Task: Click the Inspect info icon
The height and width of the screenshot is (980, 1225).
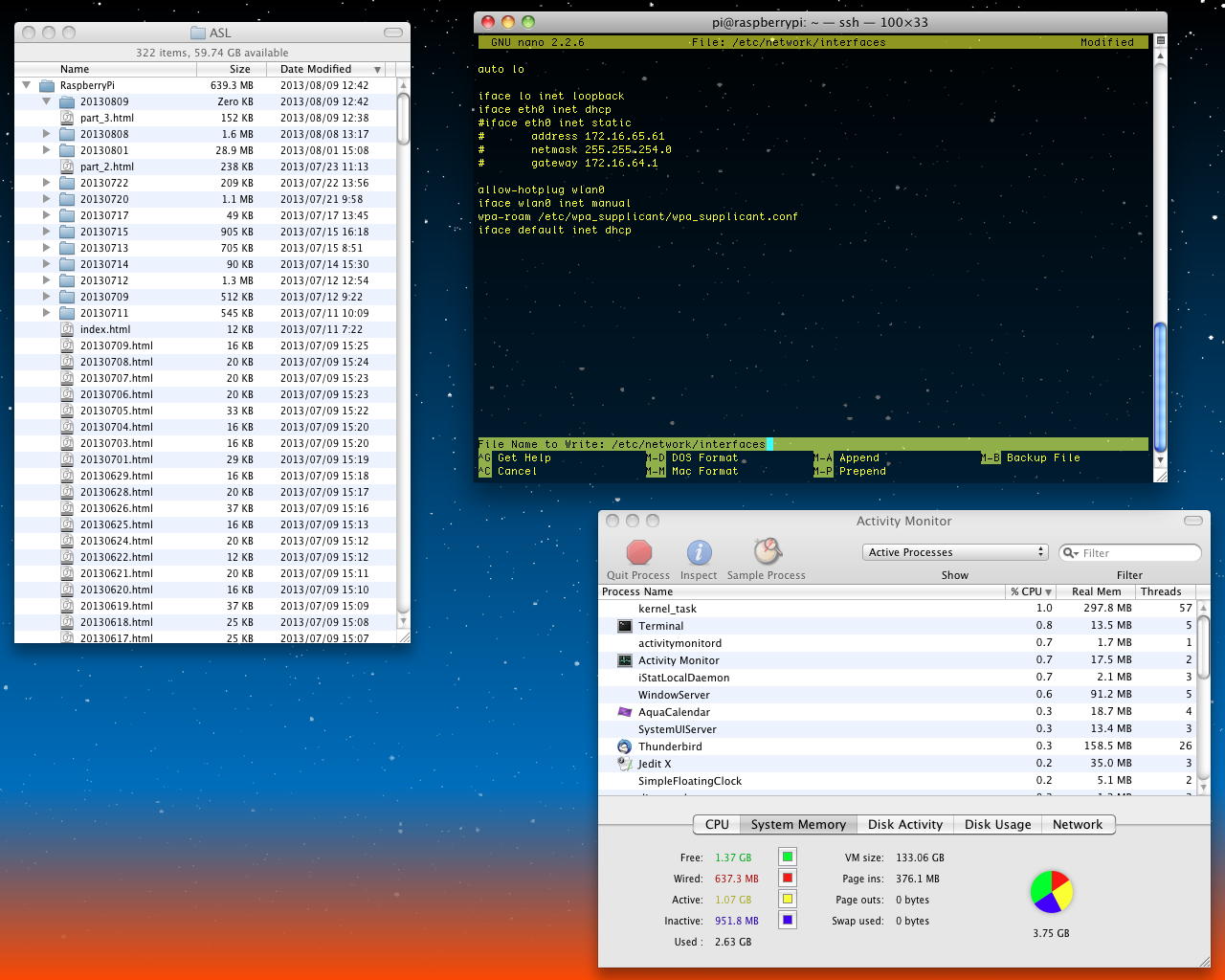Action: pos(699,552)
